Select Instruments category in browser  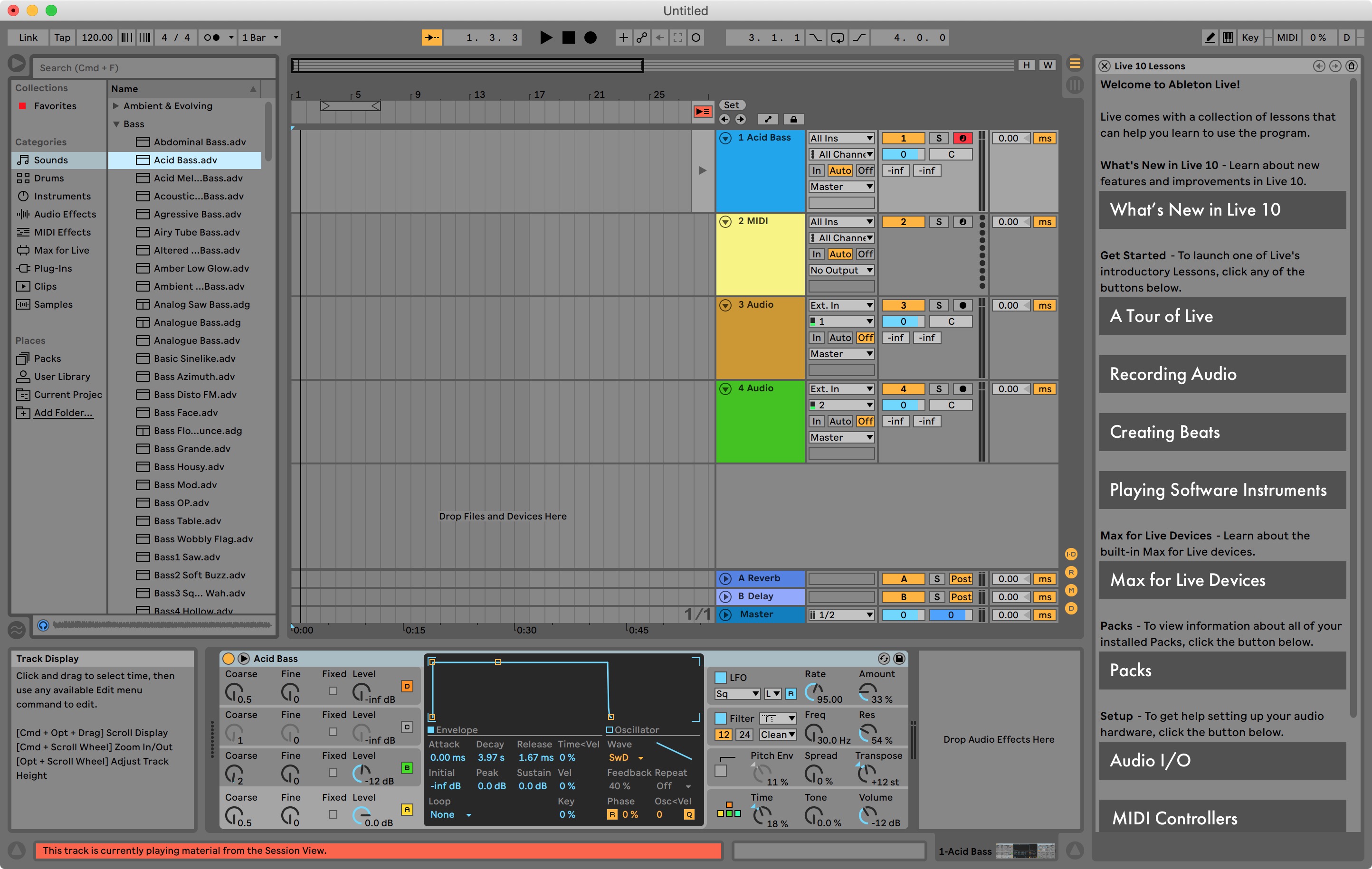pyautogui.click(x=62, y=197)
